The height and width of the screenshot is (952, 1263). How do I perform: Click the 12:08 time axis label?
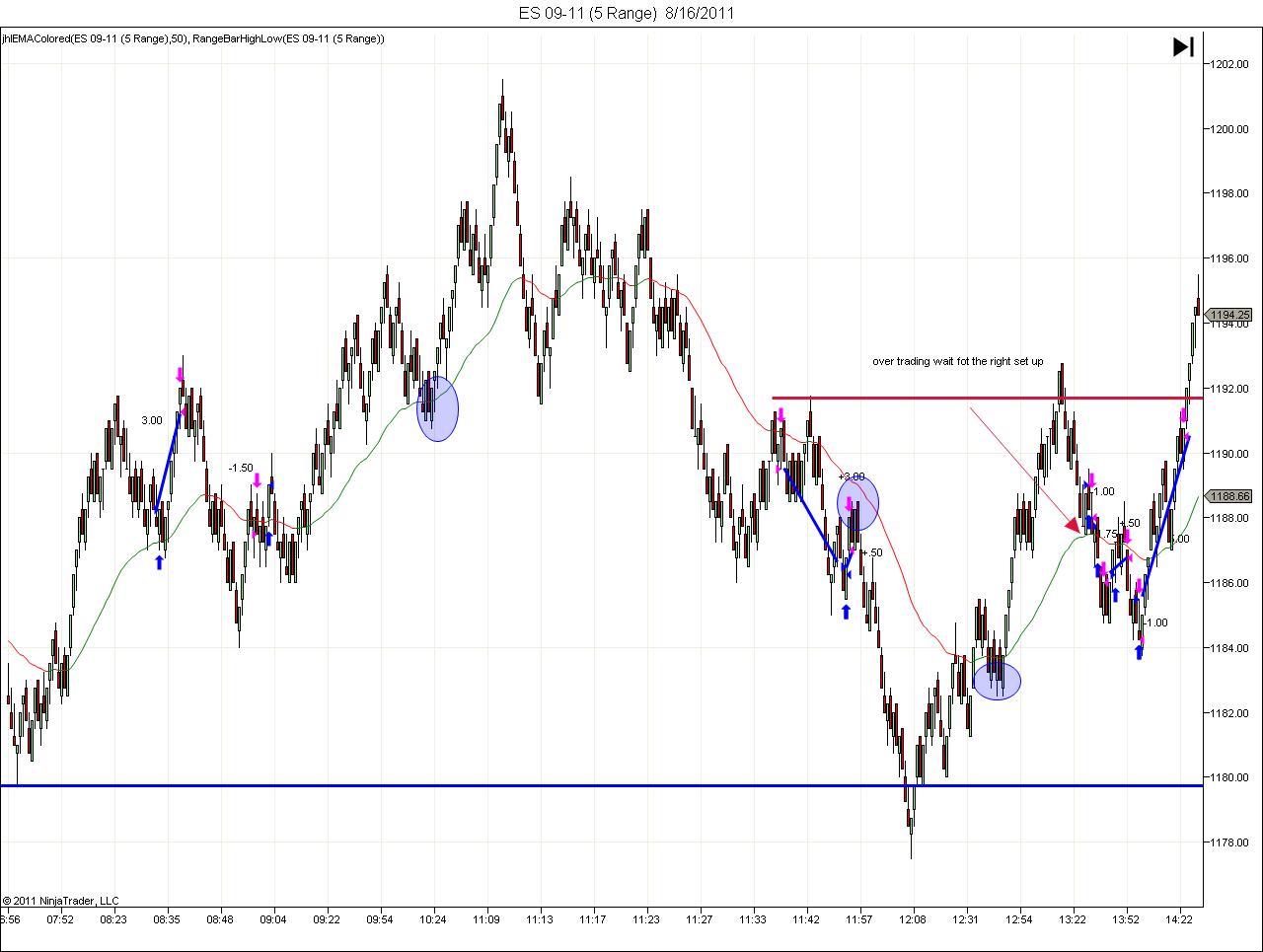914,919
